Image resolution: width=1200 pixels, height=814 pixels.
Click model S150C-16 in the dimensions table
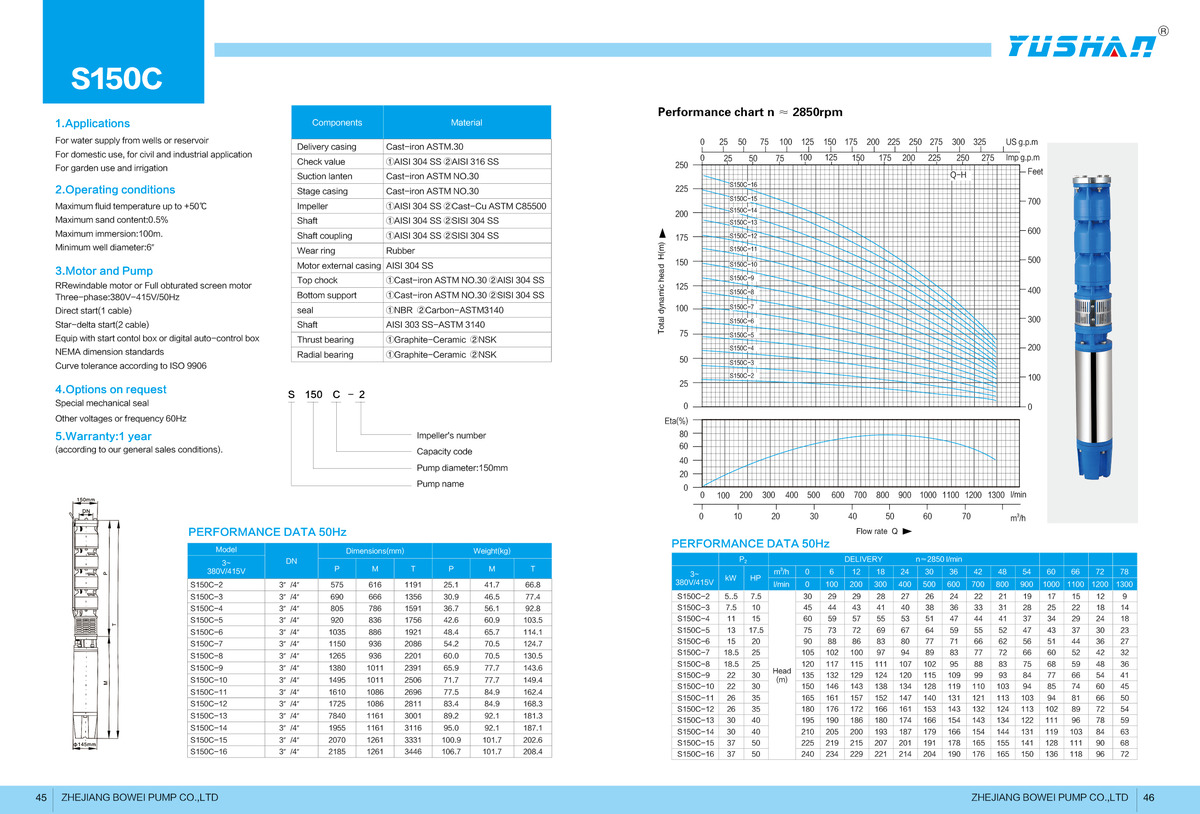pyautogui.click(x=208, y=752)
